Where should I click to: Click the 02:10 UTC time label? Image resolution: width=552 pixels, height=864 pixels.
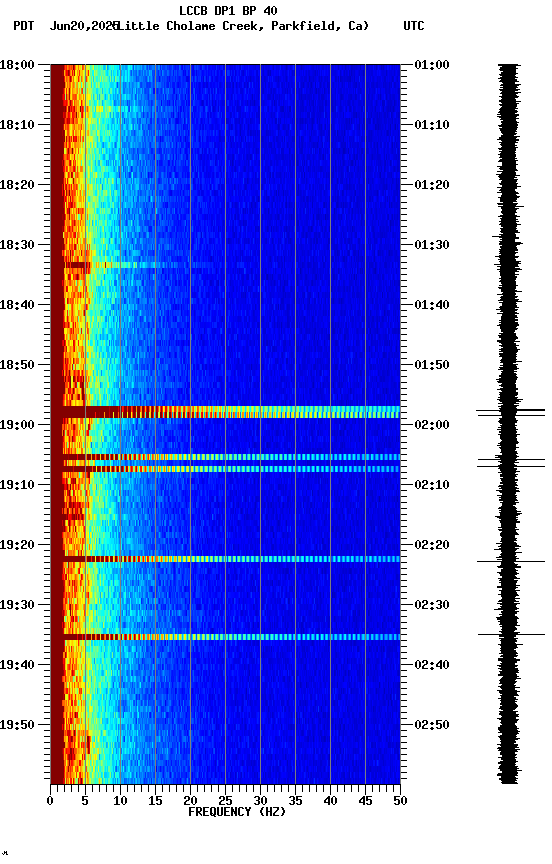432,485
